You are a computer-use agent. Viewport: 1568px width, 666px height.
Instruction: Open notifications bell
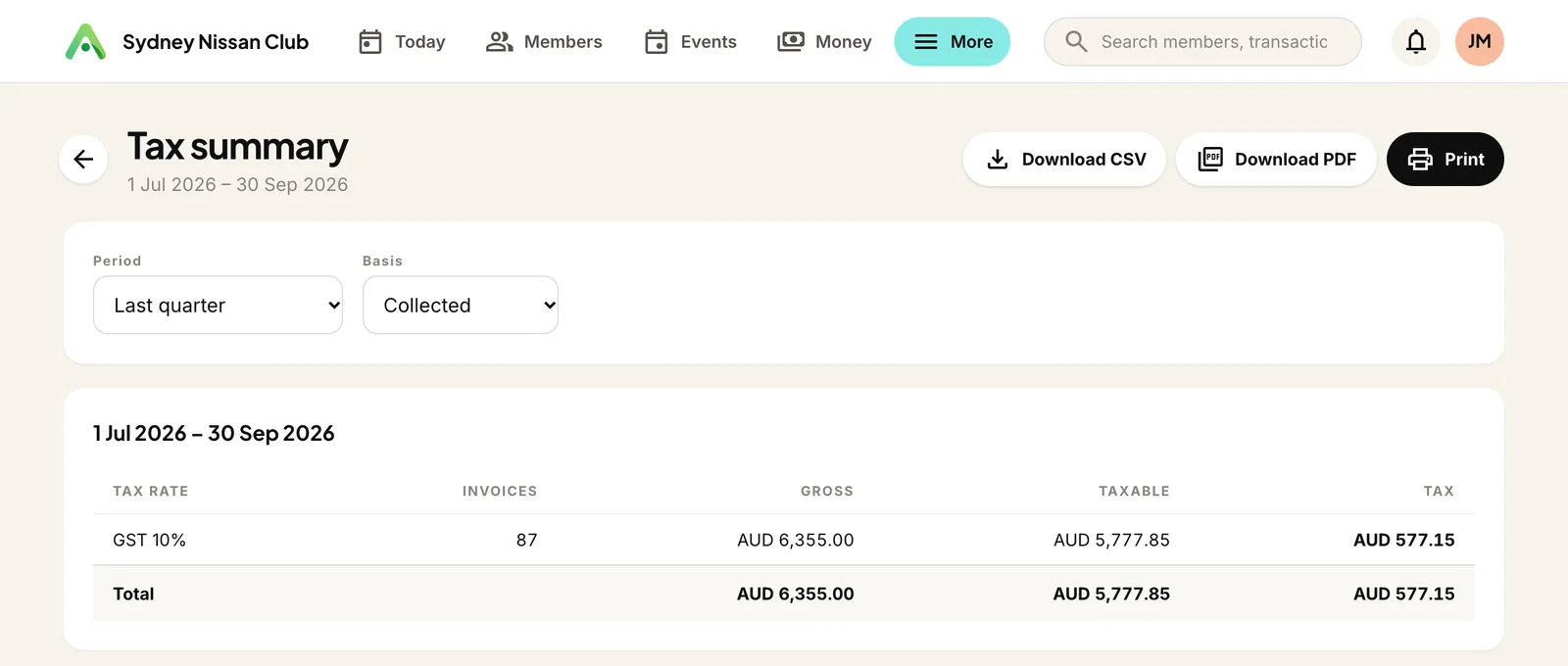(x=1416, y=42)
